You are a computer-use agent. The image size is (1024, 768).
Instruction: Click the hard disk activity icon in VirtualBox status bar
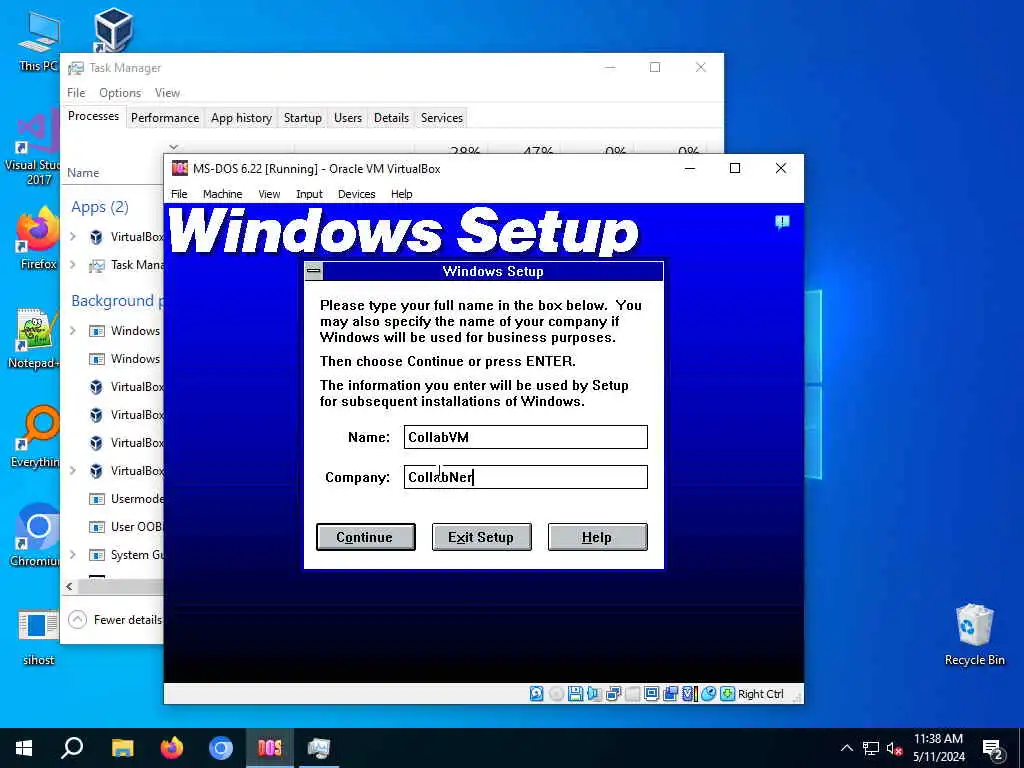(536, 694)
